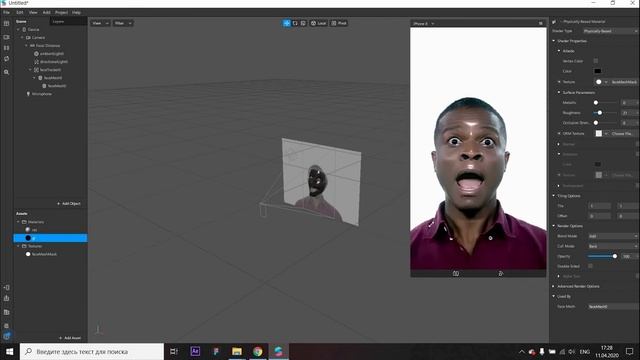Switch to the Layers tab
The width and height of the screenshot is (640, 360).
pos(58,22)
